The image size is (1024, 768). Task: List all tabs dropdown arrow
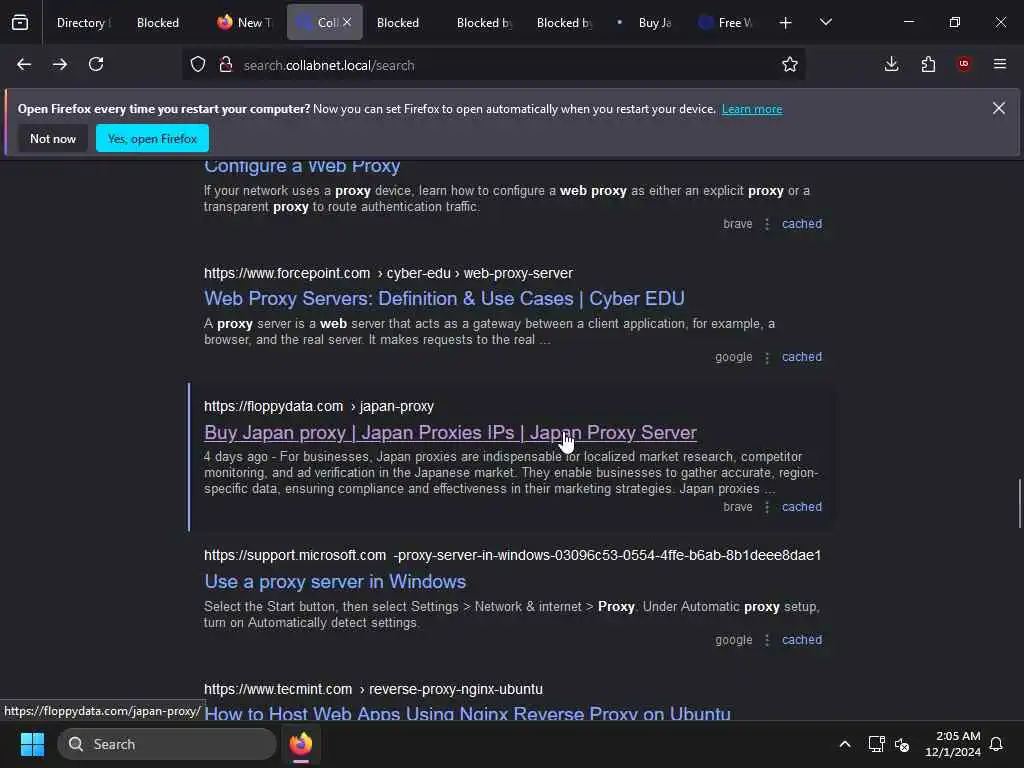(825, 23)
